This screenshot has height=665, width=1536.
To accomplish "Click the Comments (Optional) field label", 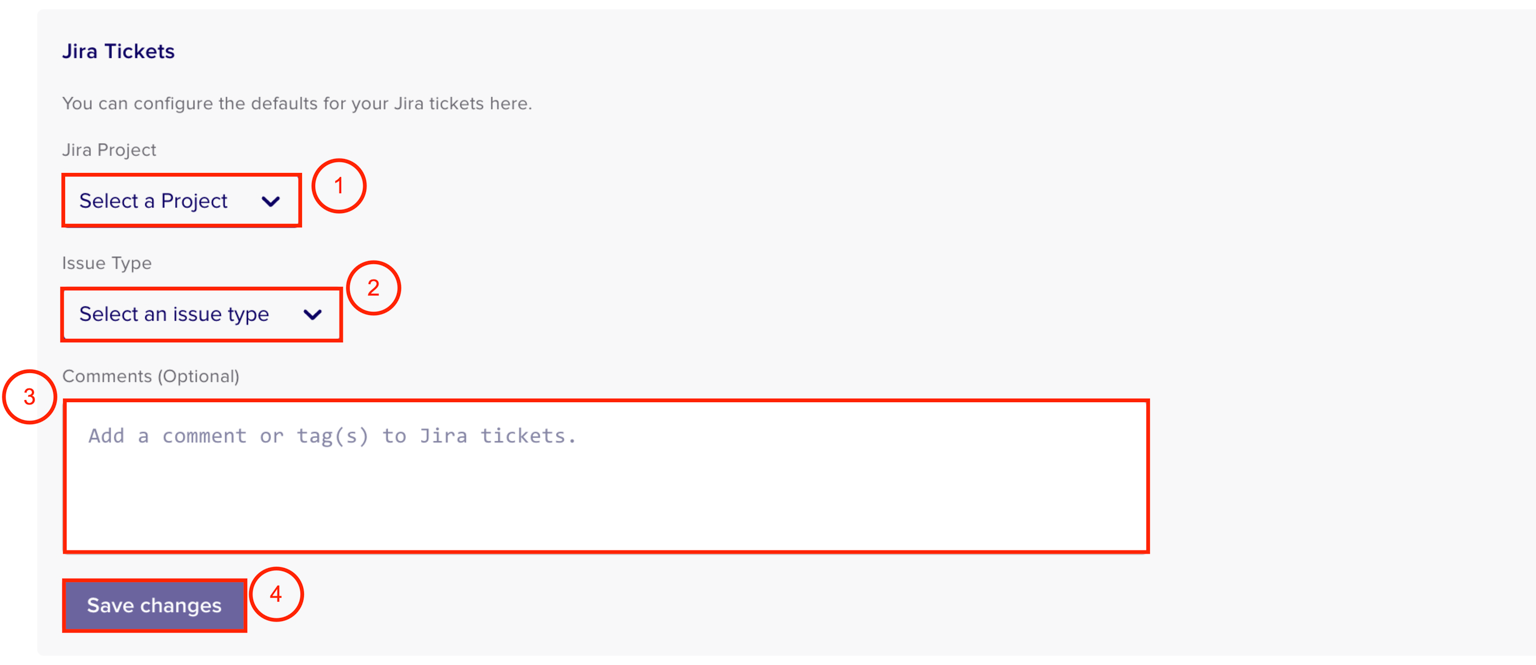I will (150, 376).
